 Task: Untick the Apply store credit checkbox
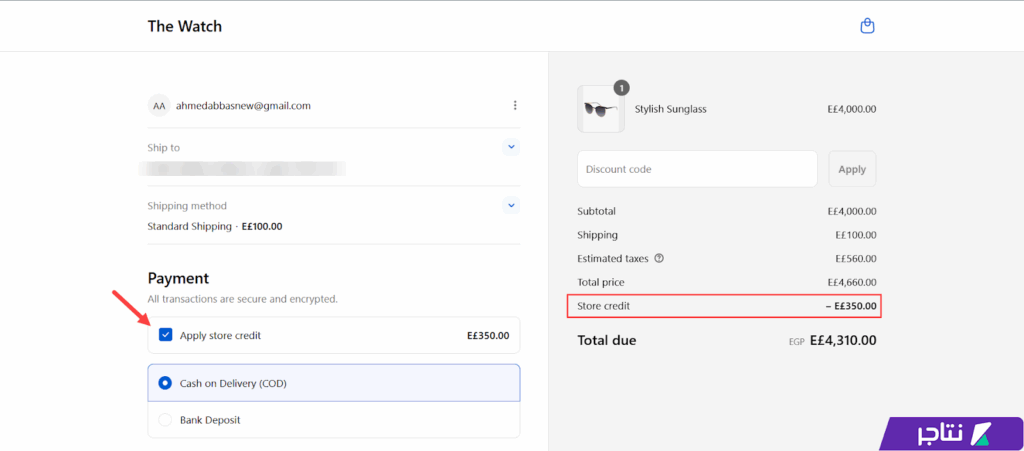166,335
